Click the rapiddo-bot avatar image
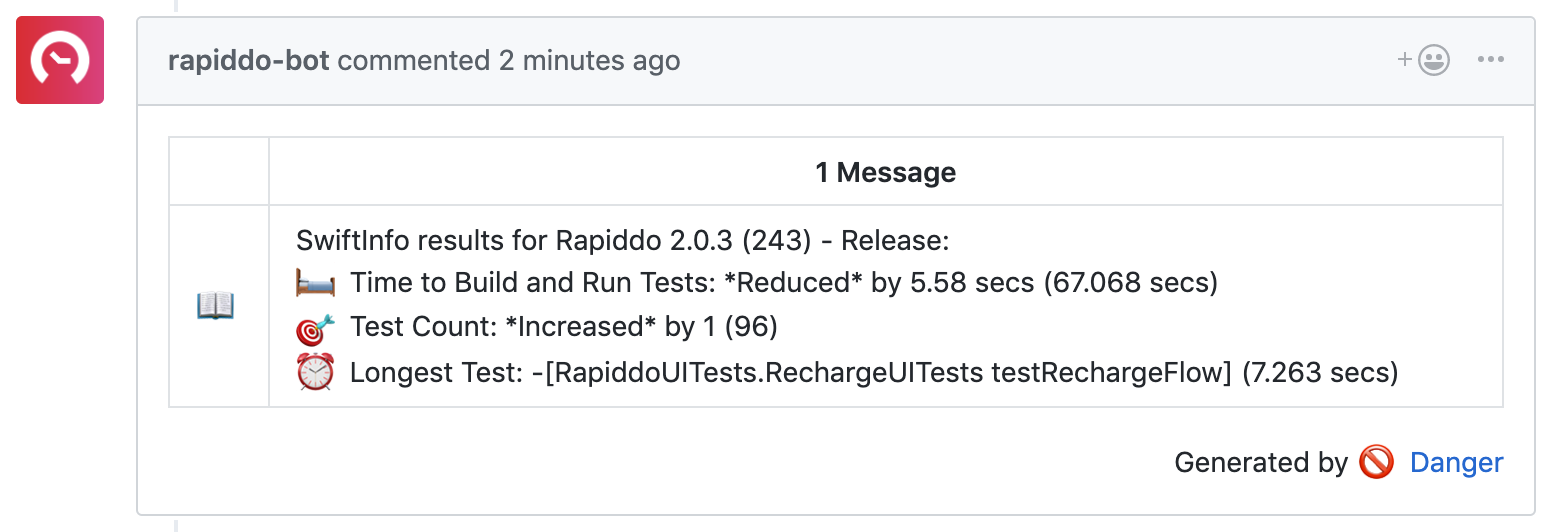 60,60
